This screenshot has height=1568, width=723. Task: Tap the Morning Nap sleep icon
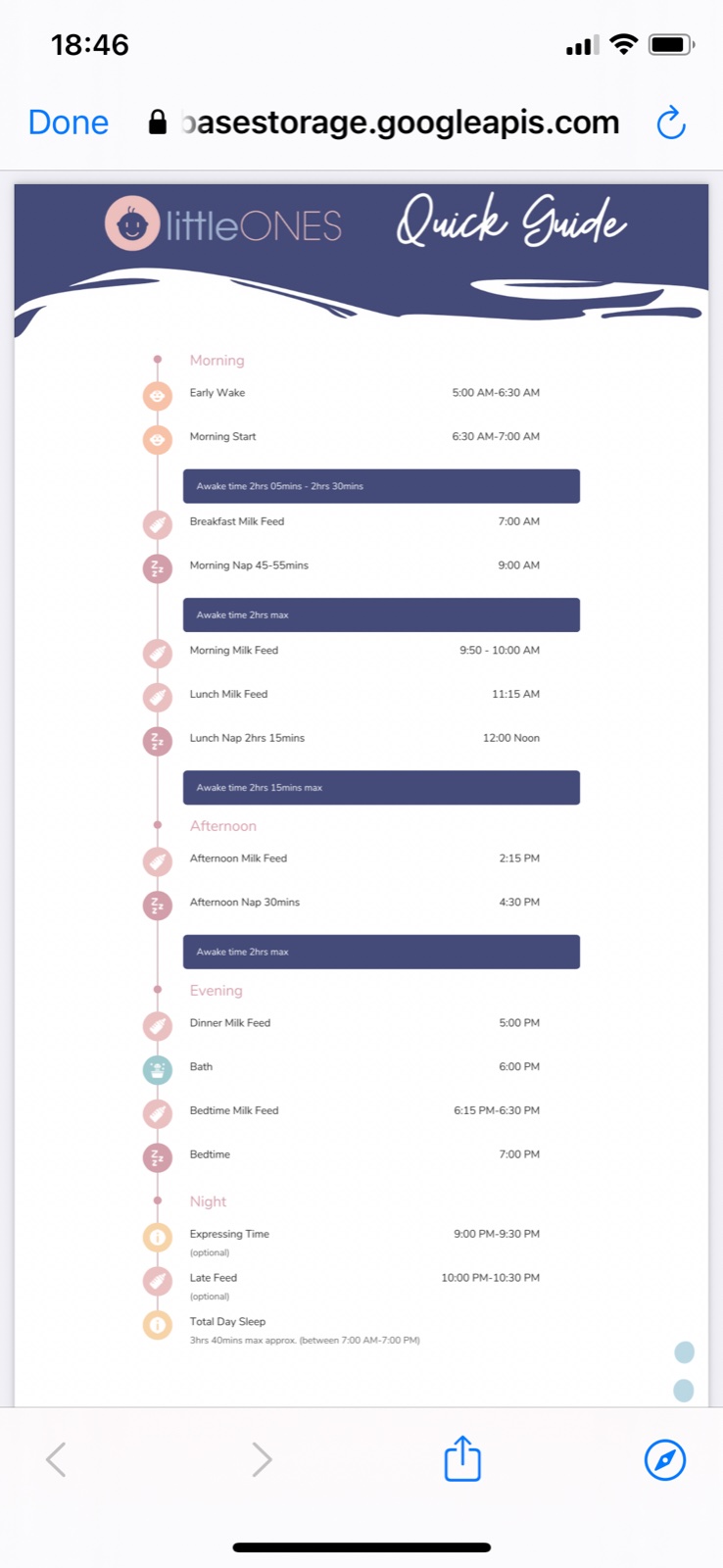157,567
